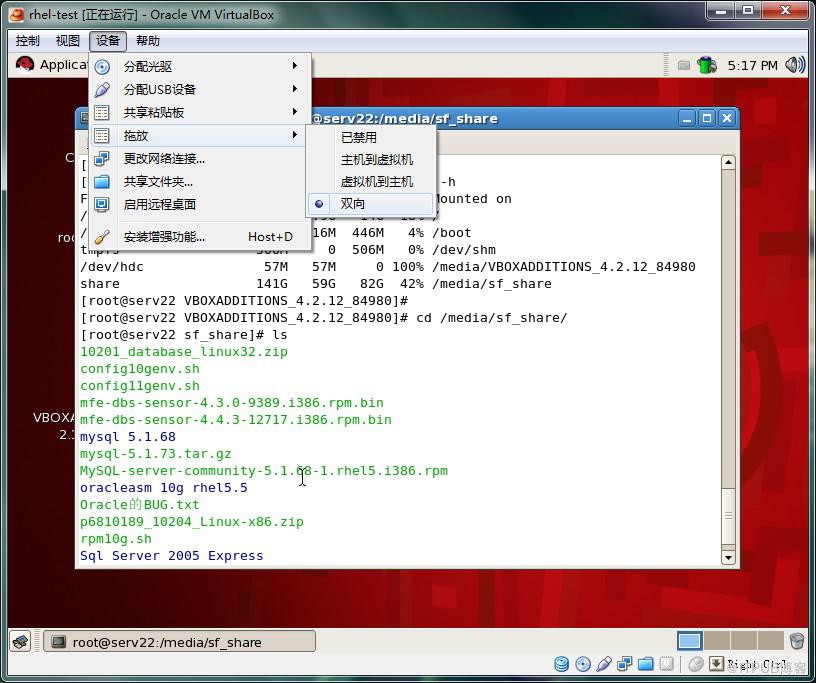Switch to the first workspace
This screenshot has width=816, height=683.
point(690,641)
